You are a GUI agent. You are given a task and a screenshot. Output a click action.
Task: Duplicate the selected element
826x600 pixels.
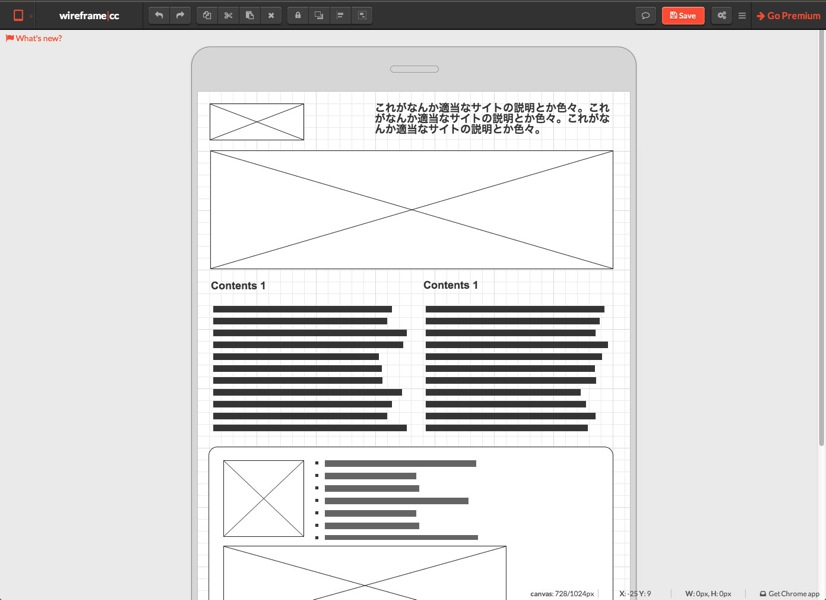click(x=206, y=15)
